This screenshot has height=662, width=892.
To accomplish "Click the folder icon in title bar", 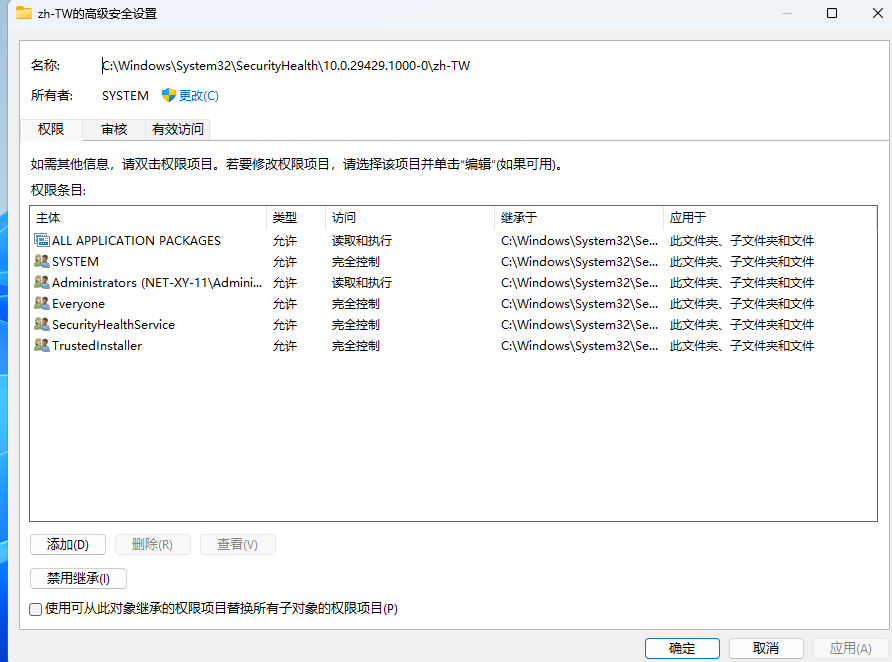I will (23, 14).
